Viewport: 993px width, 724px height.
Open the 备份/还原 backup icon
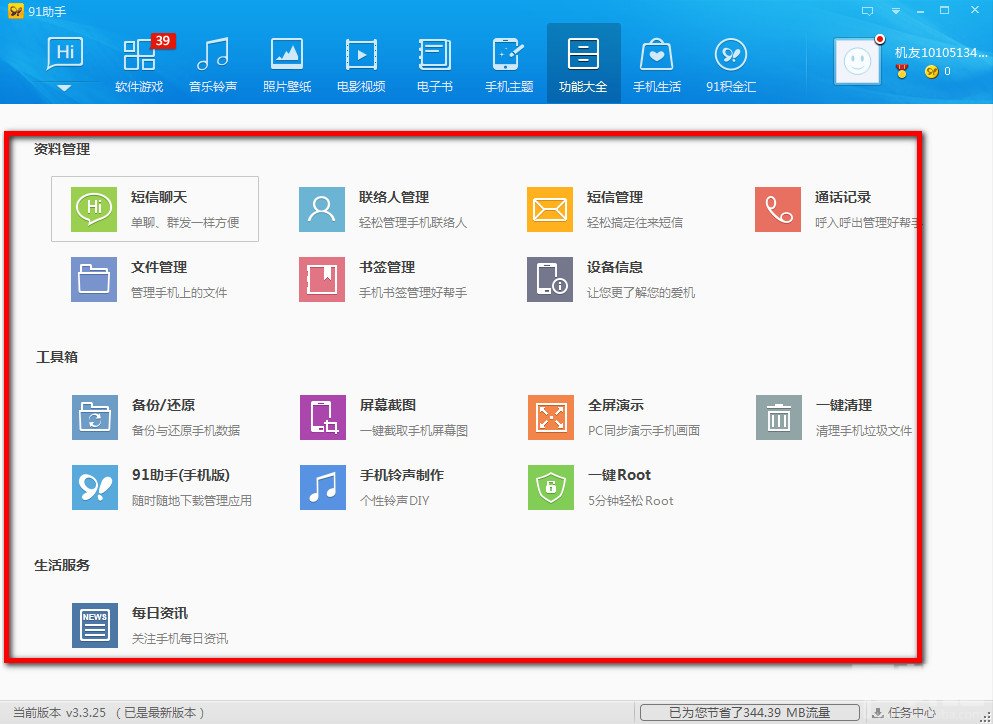click(x=95, y=417)
